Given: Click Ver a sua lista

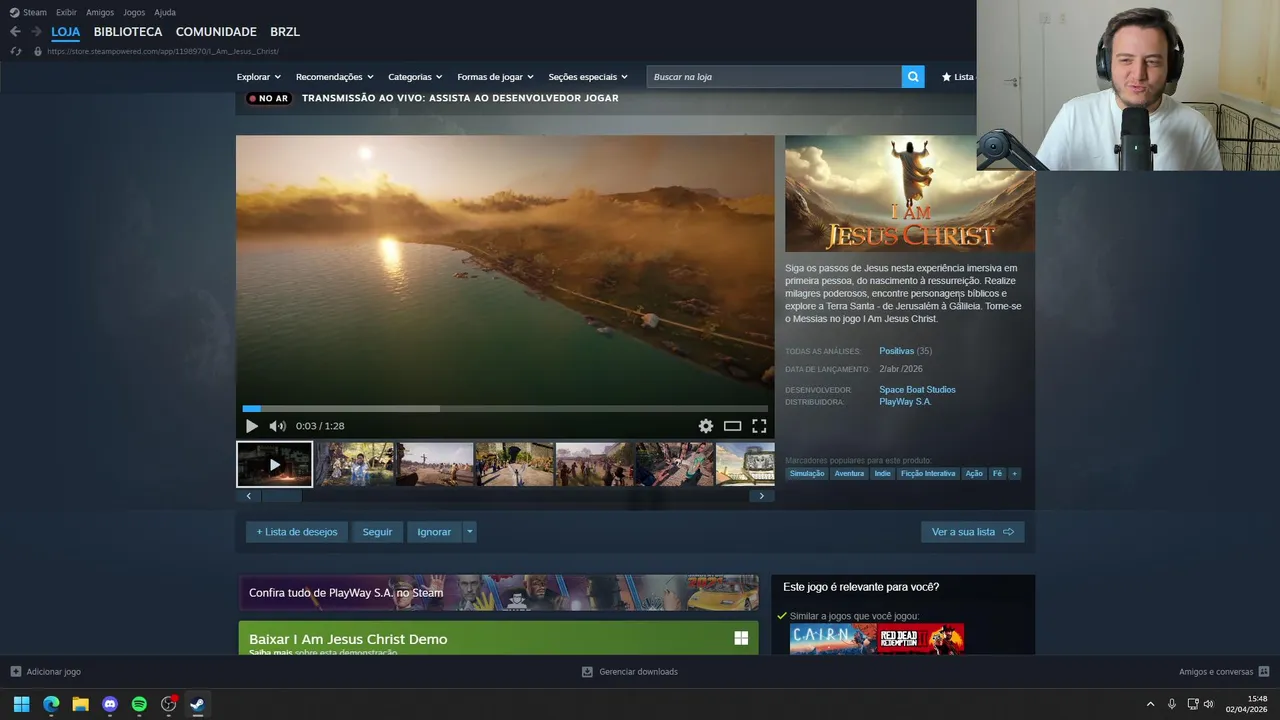Looking at the screenshot, I should pos(972,532).
